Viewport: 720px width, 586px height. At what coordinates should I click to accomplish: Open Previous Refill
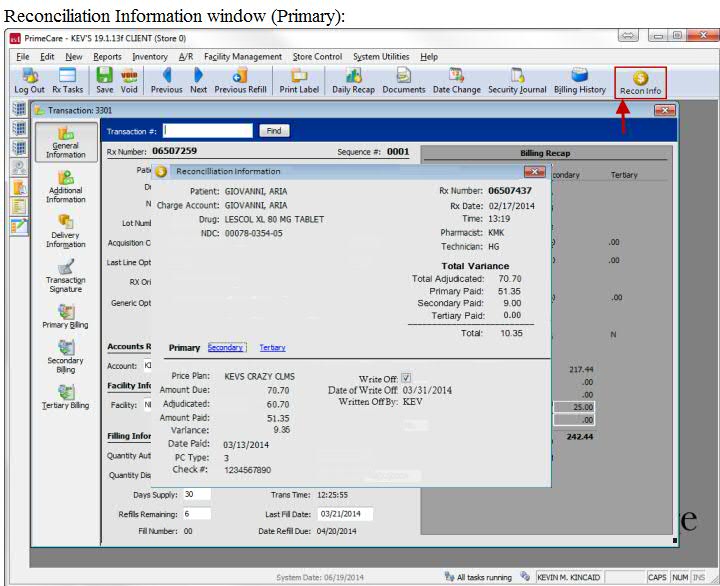point(240,81)
